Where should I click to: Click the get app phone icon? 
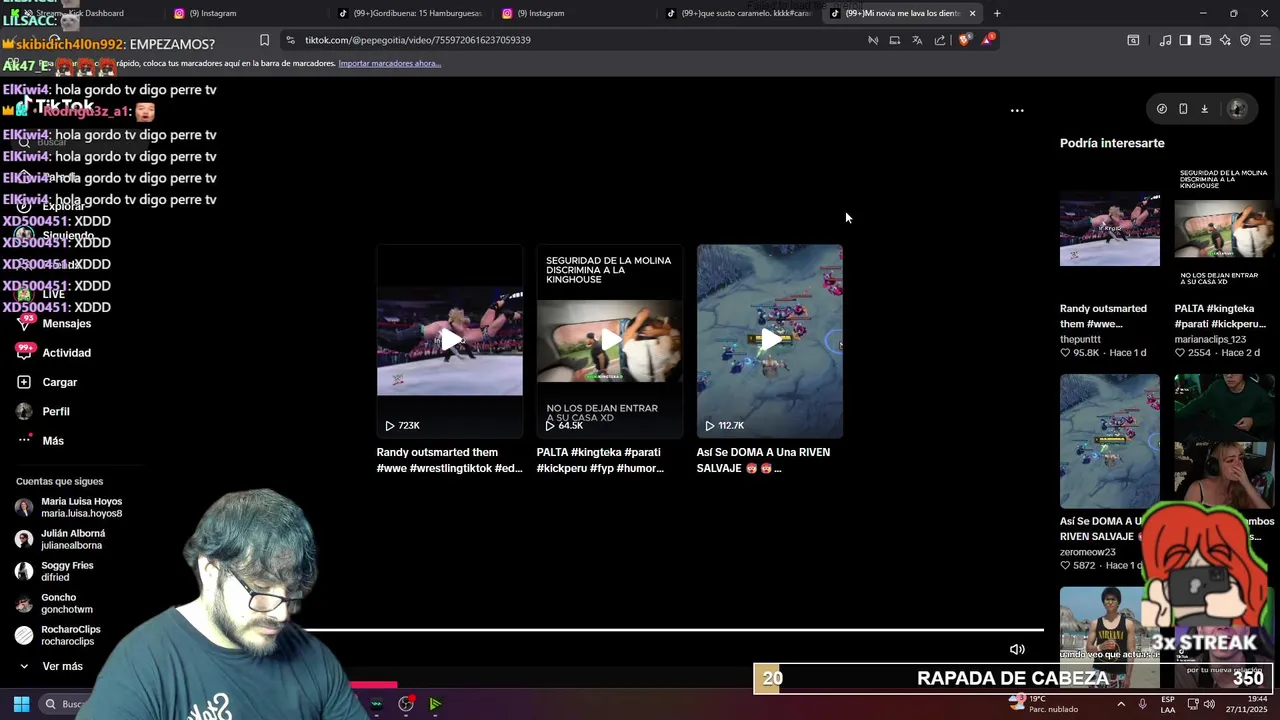click(1183, 109)
